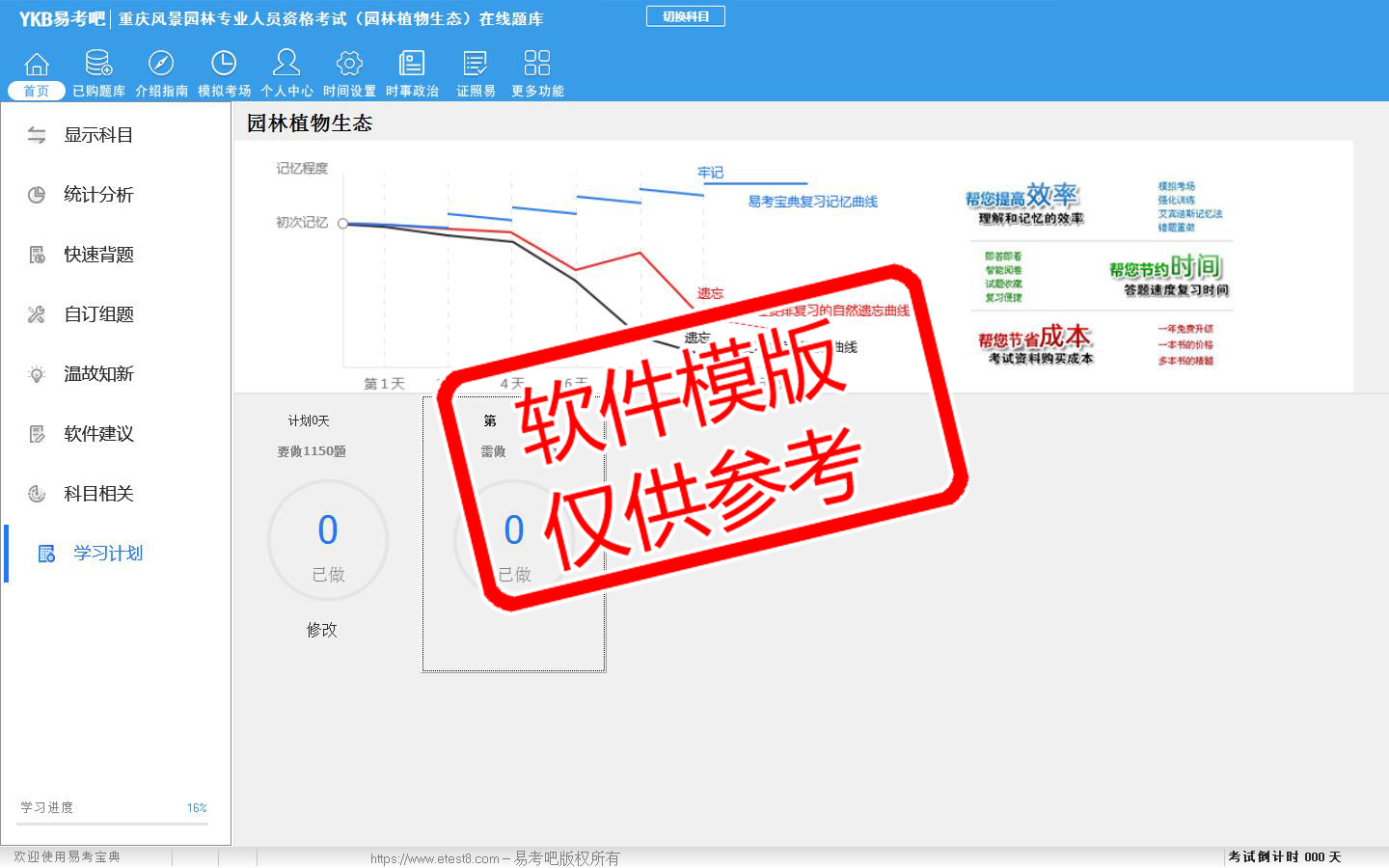Click the 统计分析 pie chart icon
The image size is (1389, 868).
point(37,195)
